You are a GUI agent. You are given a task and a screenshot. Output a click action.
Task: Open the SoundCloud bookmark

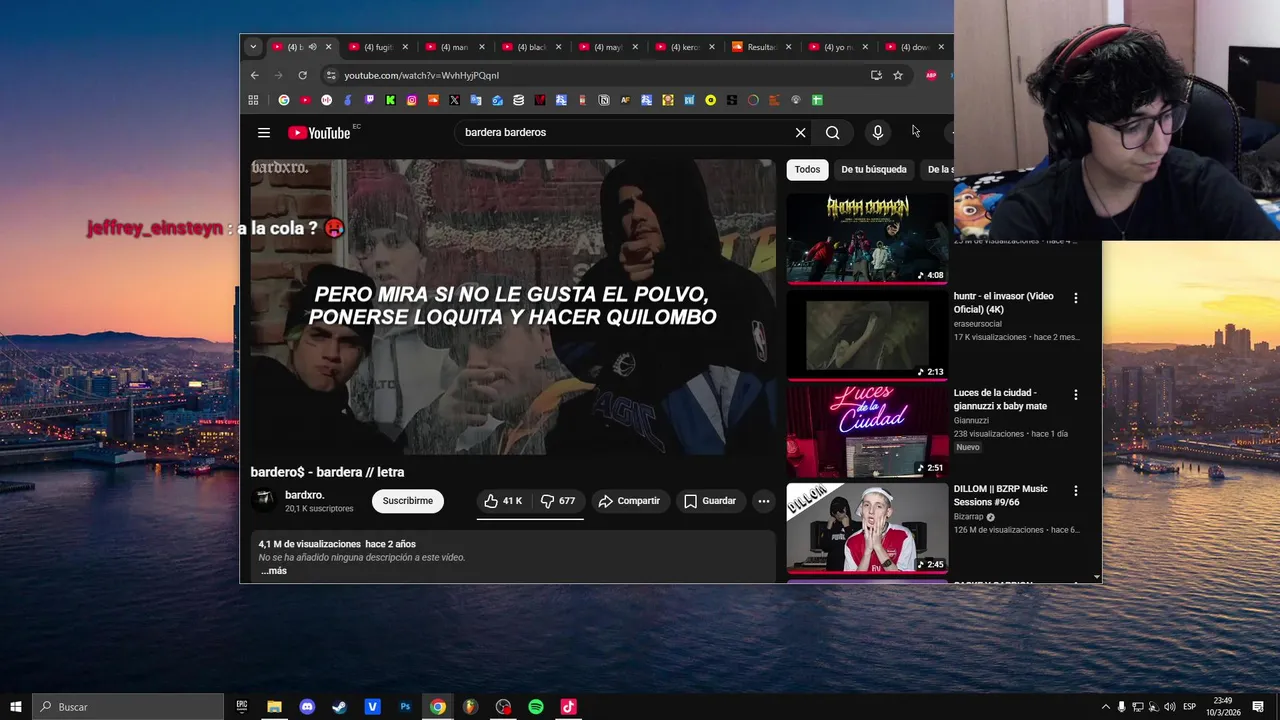[x=433, y=100]
